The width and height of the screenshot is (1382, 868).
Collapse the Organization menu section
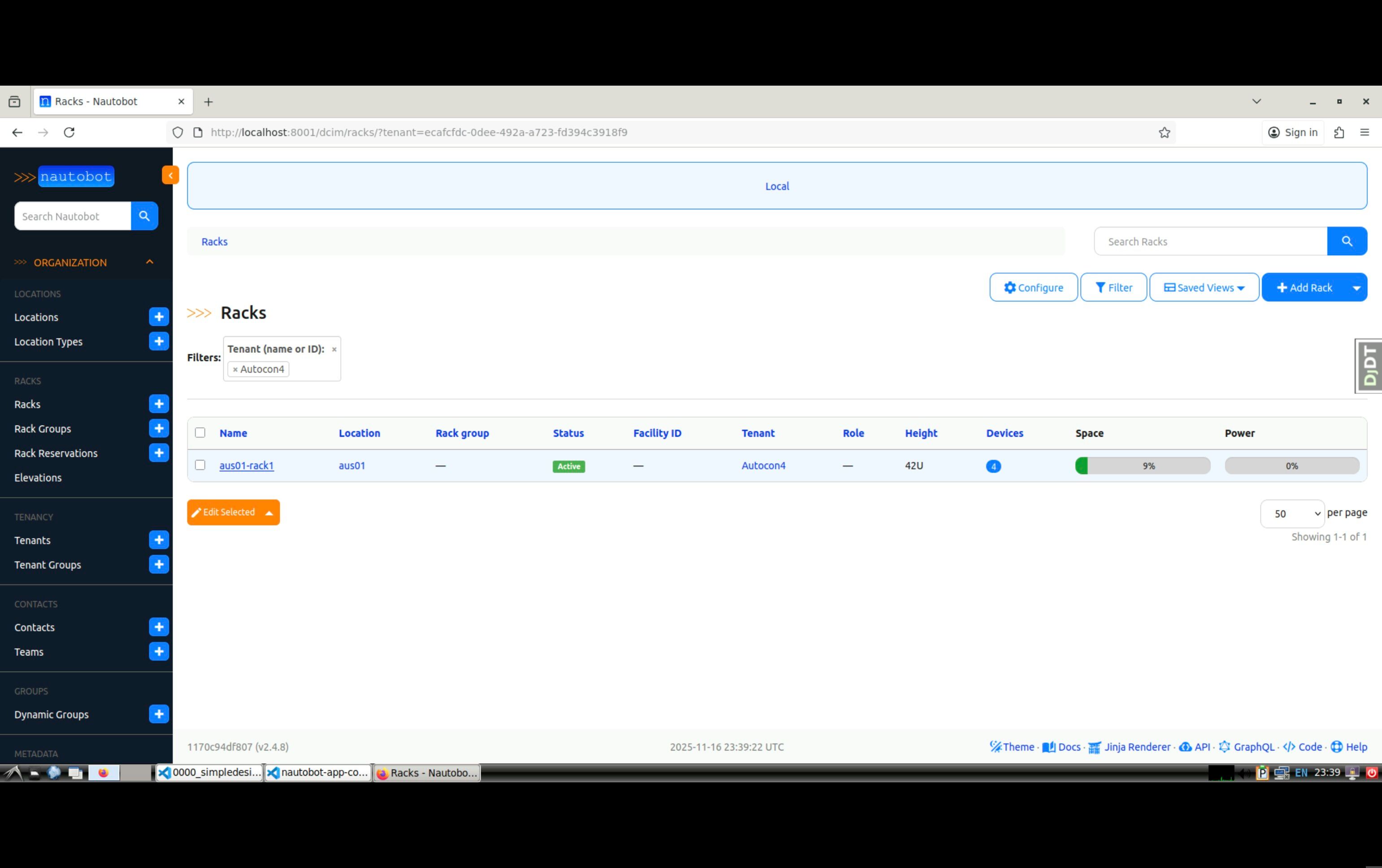[149, 262]
